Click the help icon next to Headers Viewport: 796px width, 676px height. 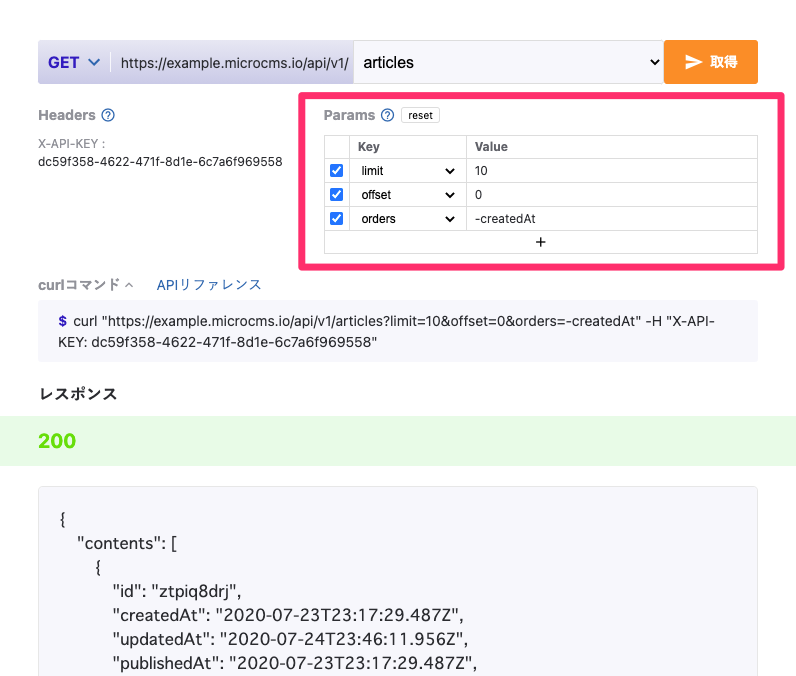[108, 116]
